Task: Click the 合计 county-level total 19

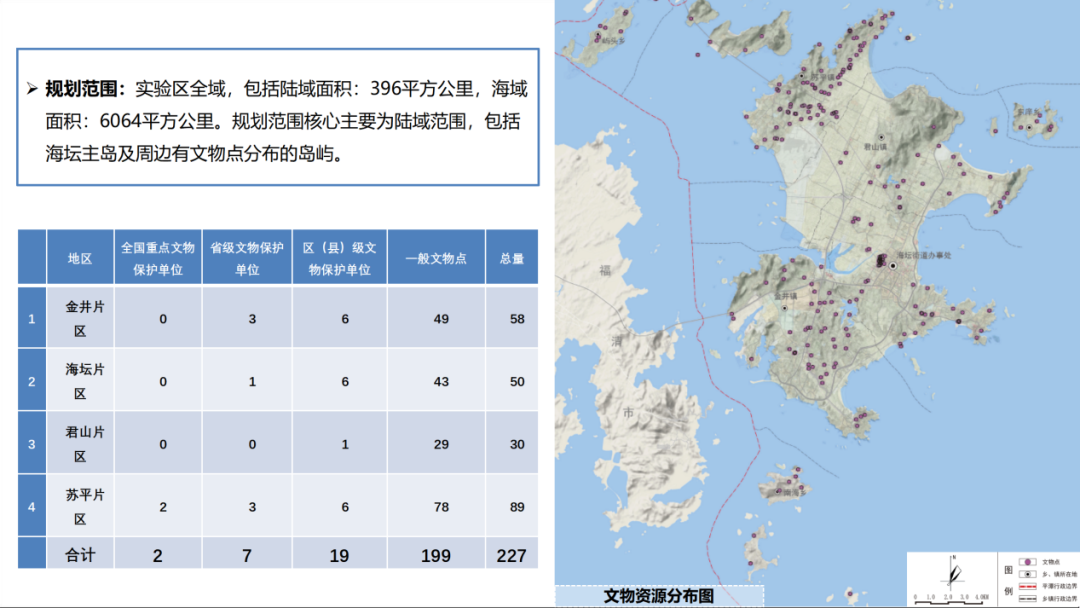Action: [x=339, y=556]
